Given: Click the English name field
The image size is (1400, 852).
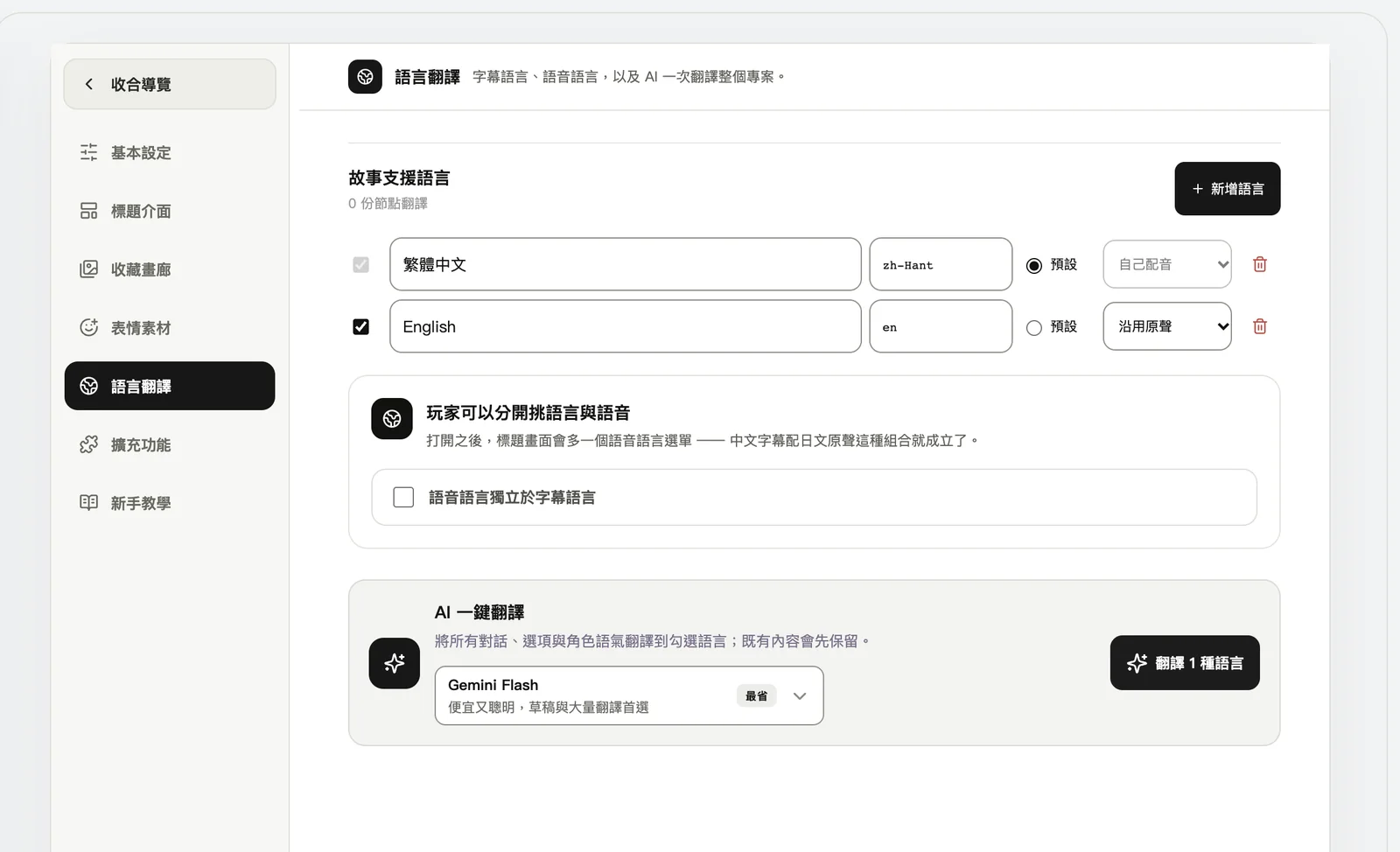Looking at the screenshot, I should coord(626,326).
